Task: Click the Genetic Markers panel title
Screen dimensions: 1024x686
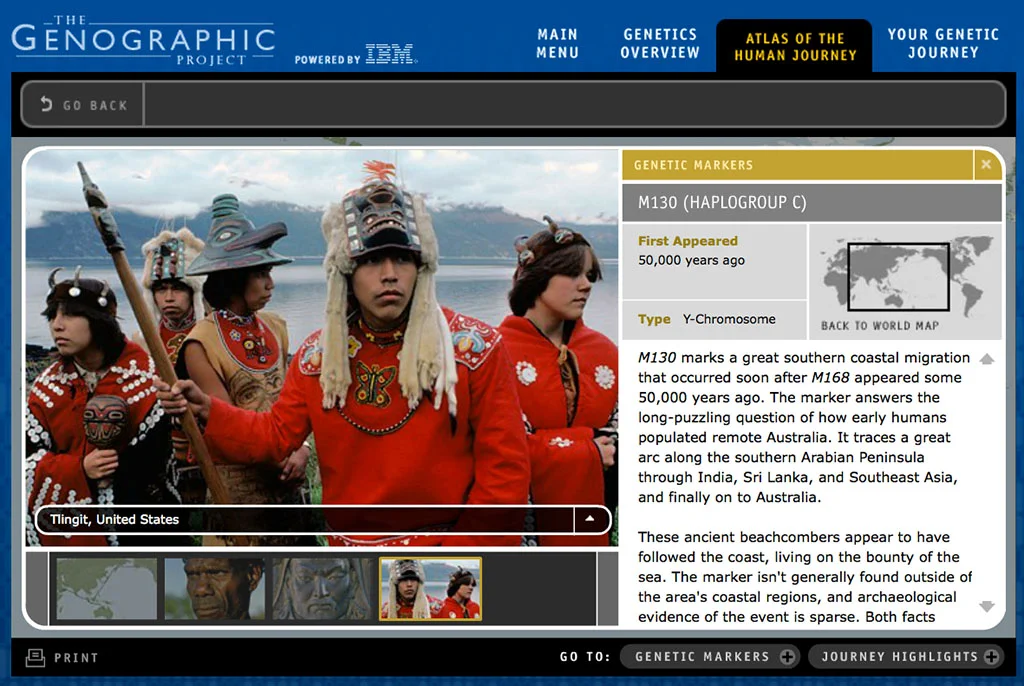Action: pyautogui.click(x=694, y=165)
